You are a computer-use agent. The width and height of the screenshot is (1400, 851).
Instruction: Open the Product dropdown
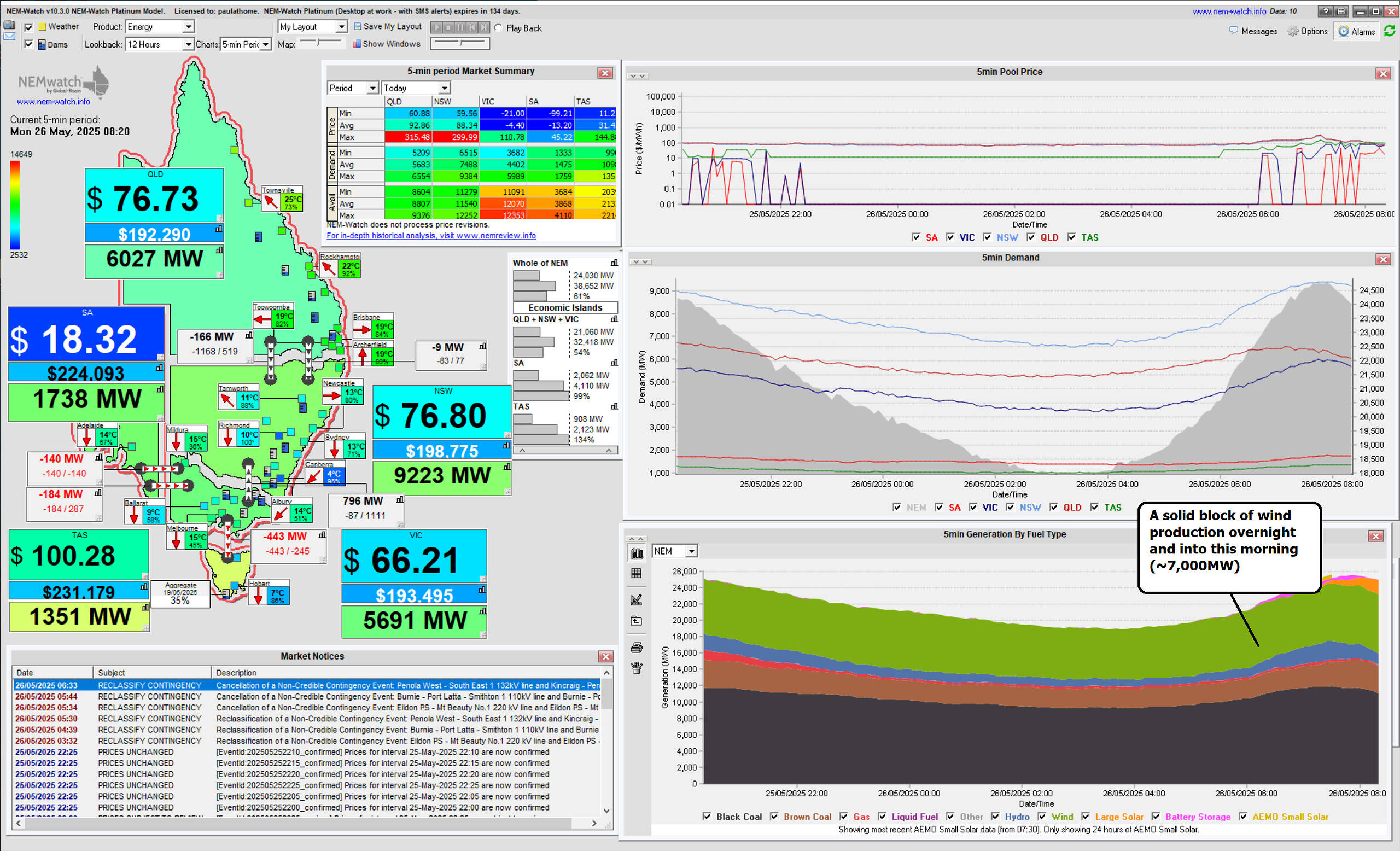(x=160, y=27)
